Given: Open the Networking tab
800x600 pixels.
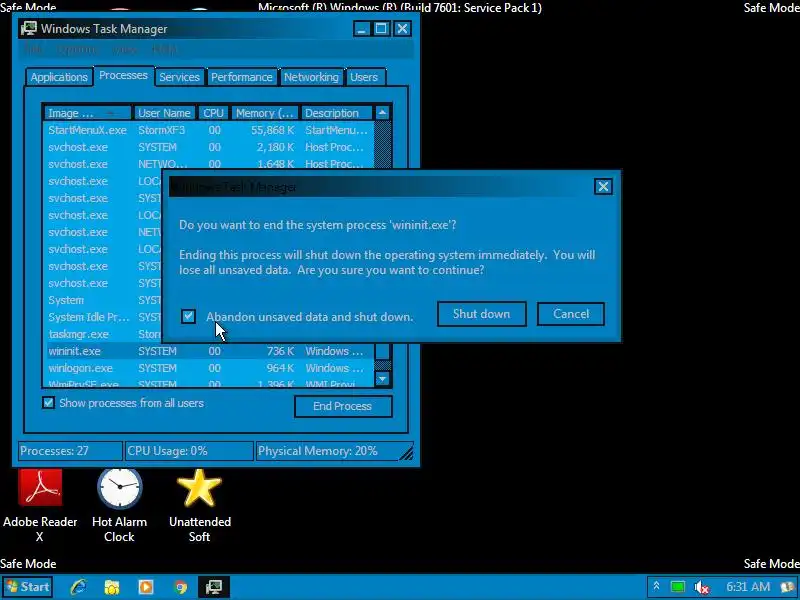Looking at the screenshot, I should coord(311,77).
